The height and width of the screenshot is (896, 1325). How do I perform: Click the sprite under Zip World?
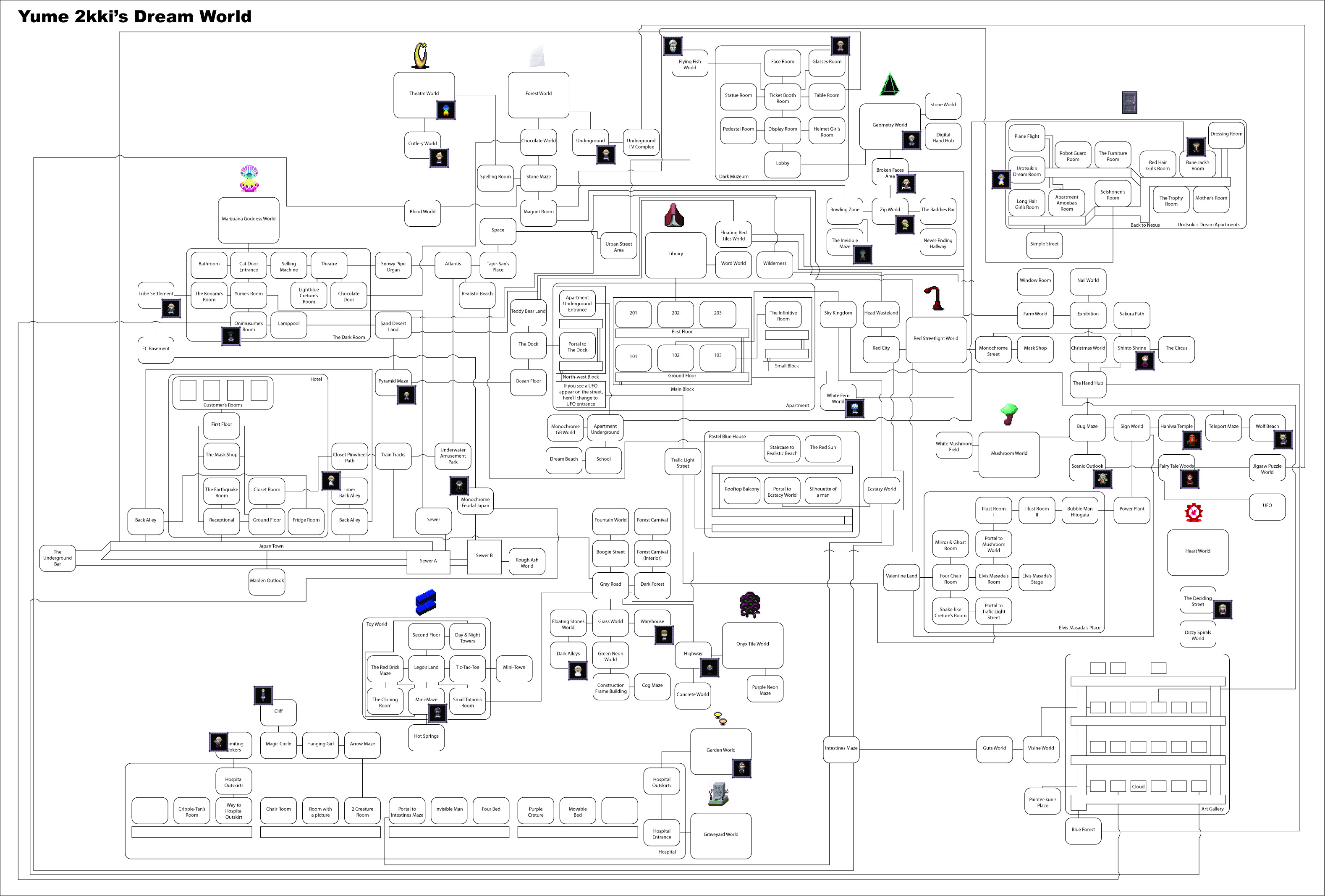904,225
